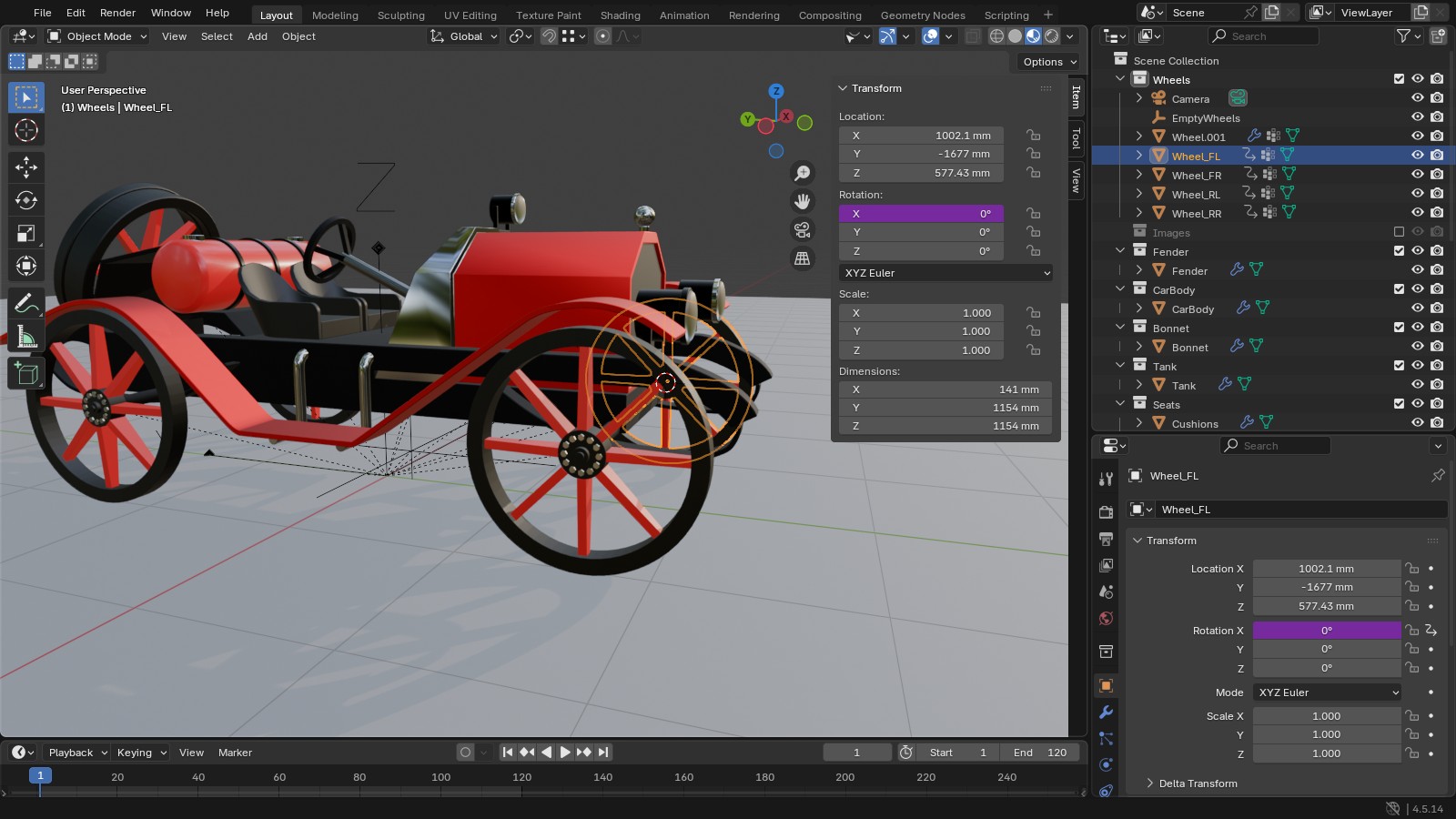Activate the Rotate tool
1456x819 pixels.
tap(26, 200)
